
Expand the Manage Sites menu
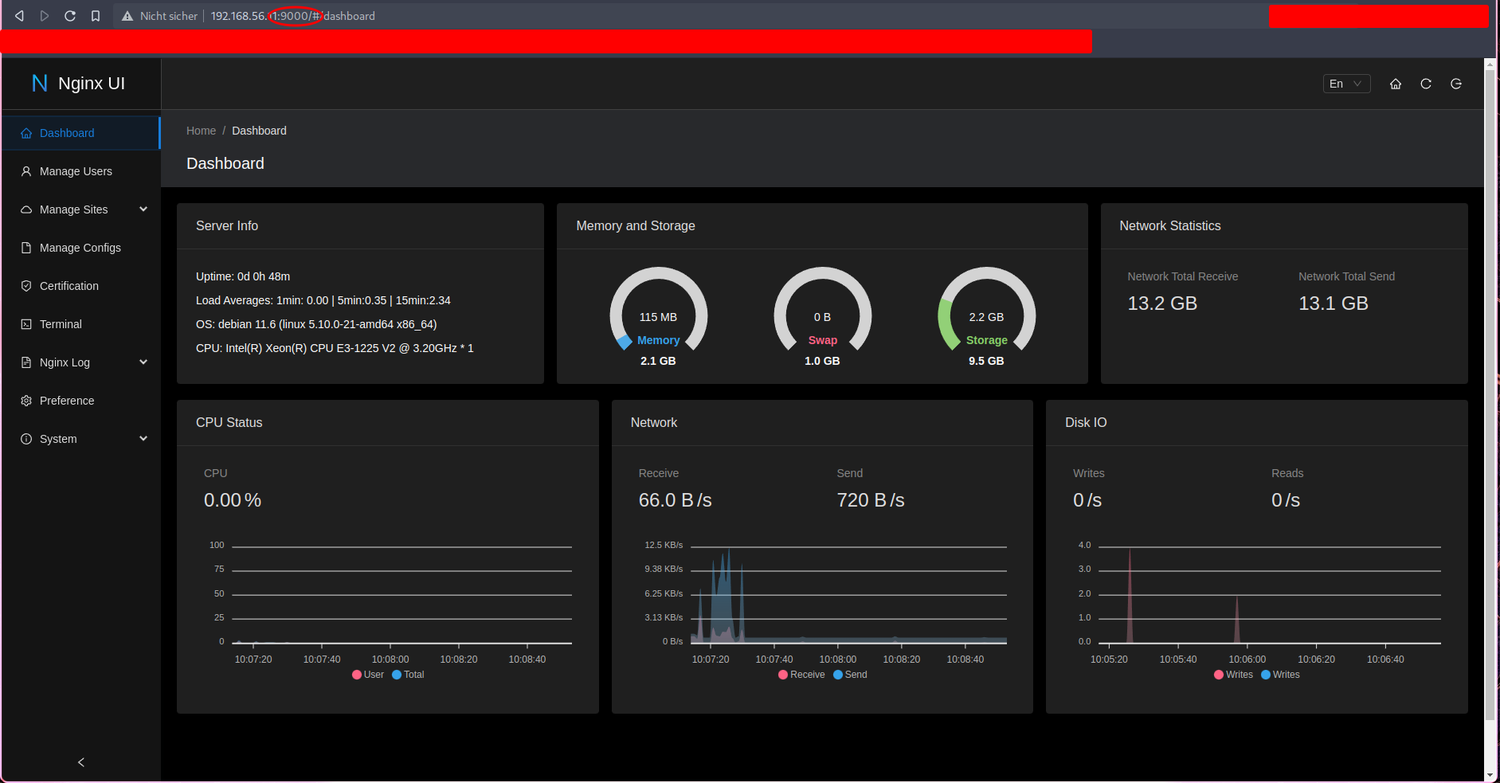pyautogui.click(x=143, y=209)
